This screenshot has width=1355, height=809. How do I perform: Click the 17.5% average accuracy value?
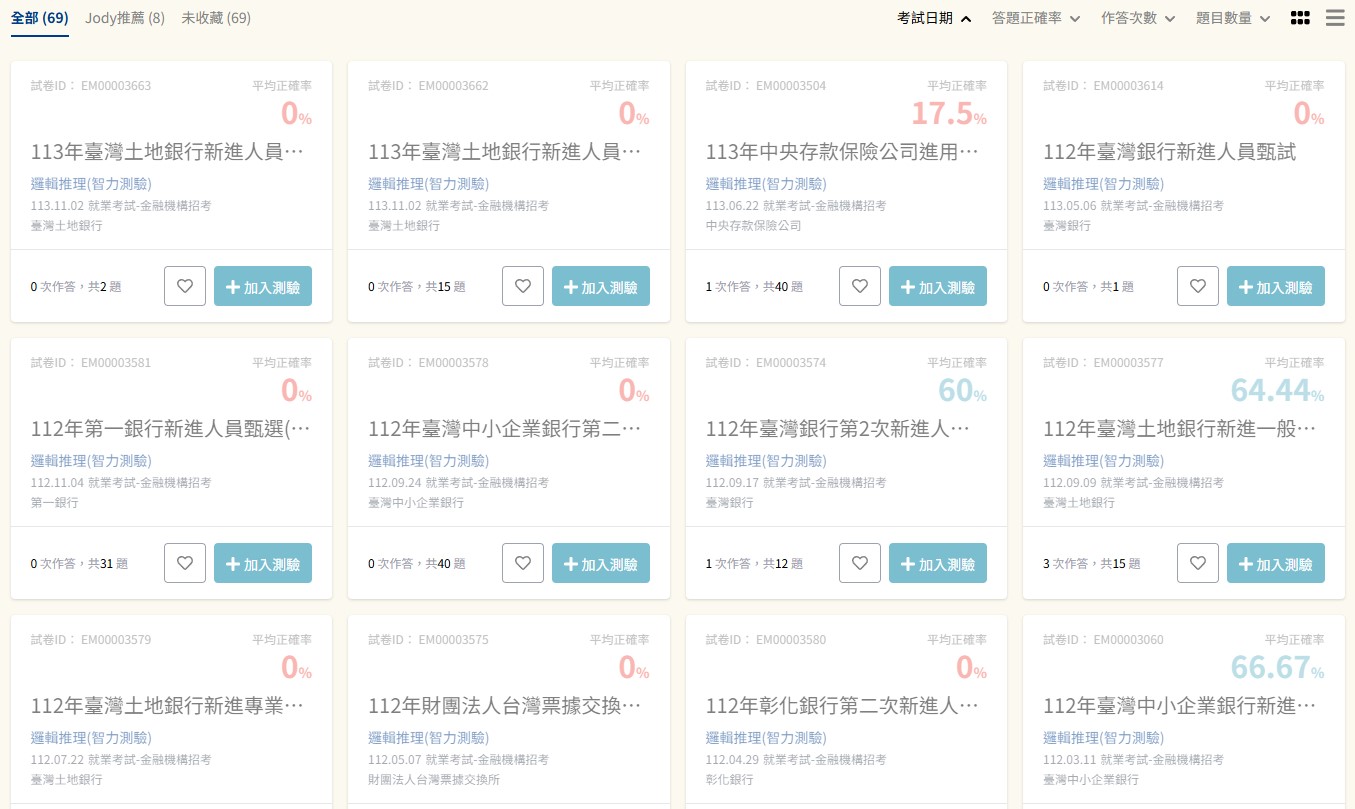coord(949,114)
